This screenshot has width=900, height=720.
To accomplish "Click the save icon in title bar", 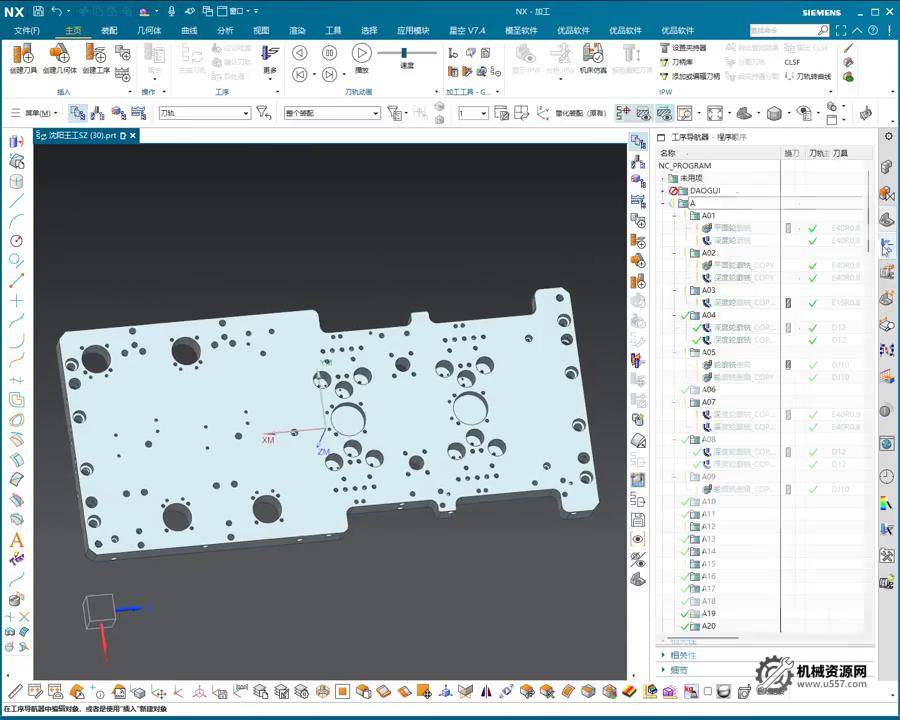I will [37, 11].
